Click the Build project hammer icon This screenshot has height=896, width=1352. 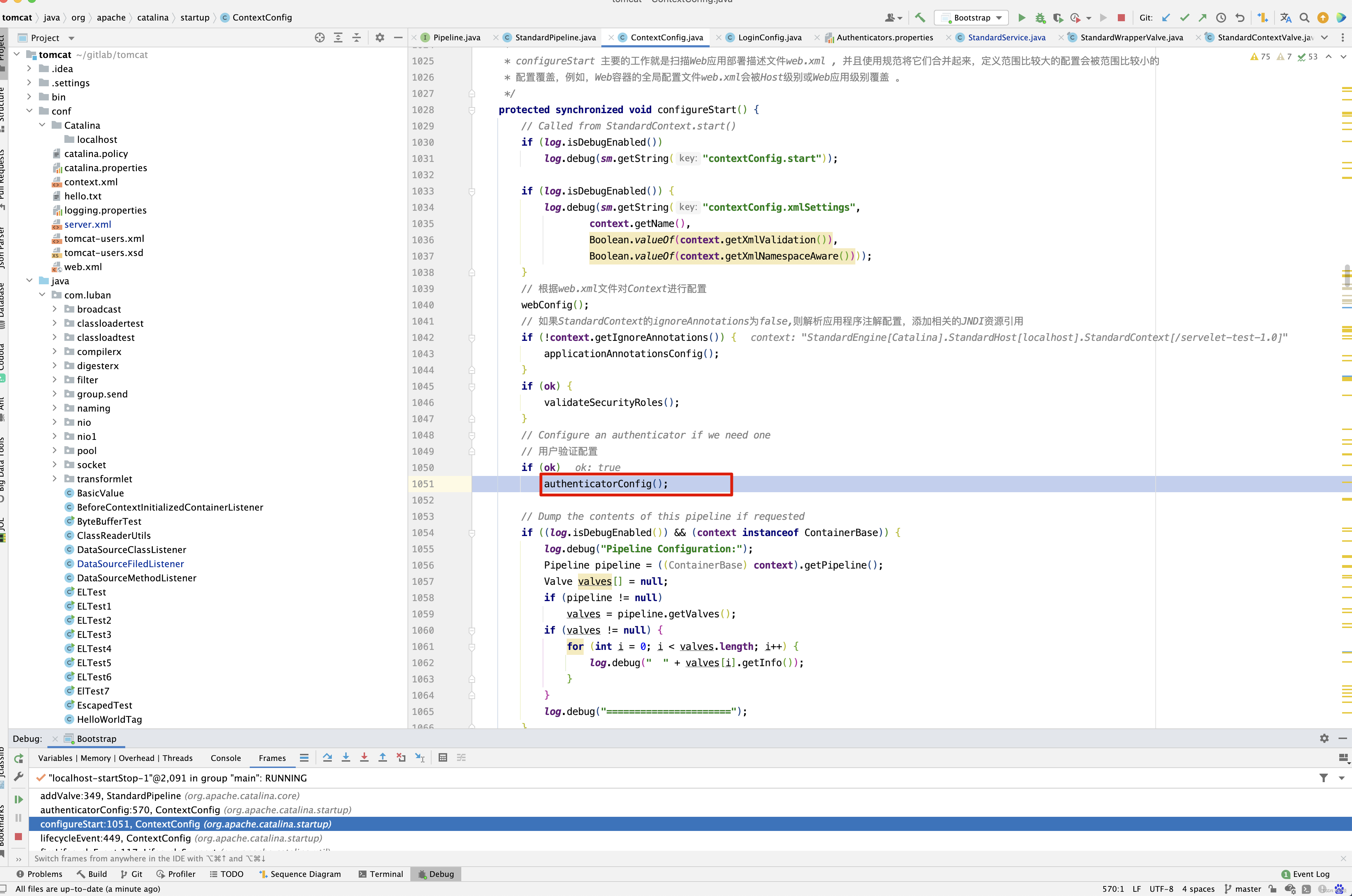tap(920, 18)
